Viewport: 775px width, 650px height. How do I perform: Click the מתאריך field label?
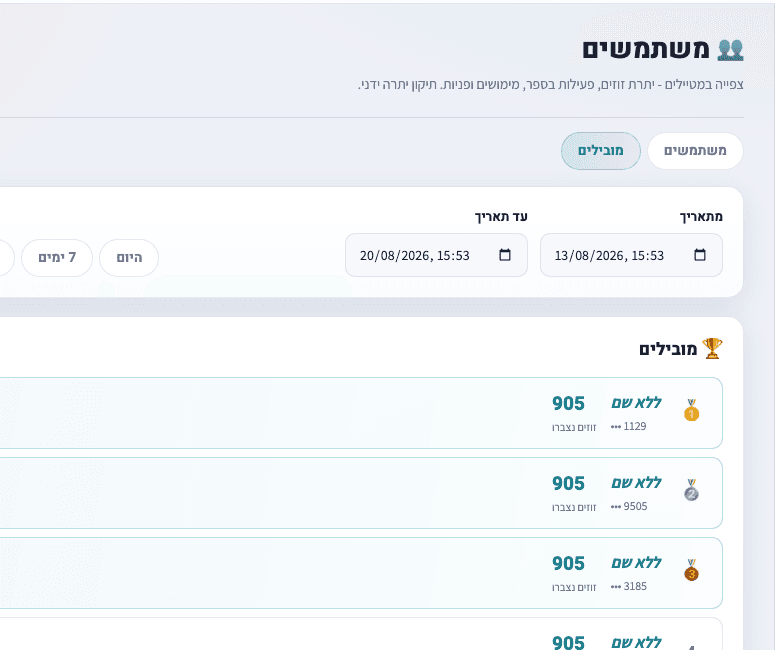[x=701, y=217]
